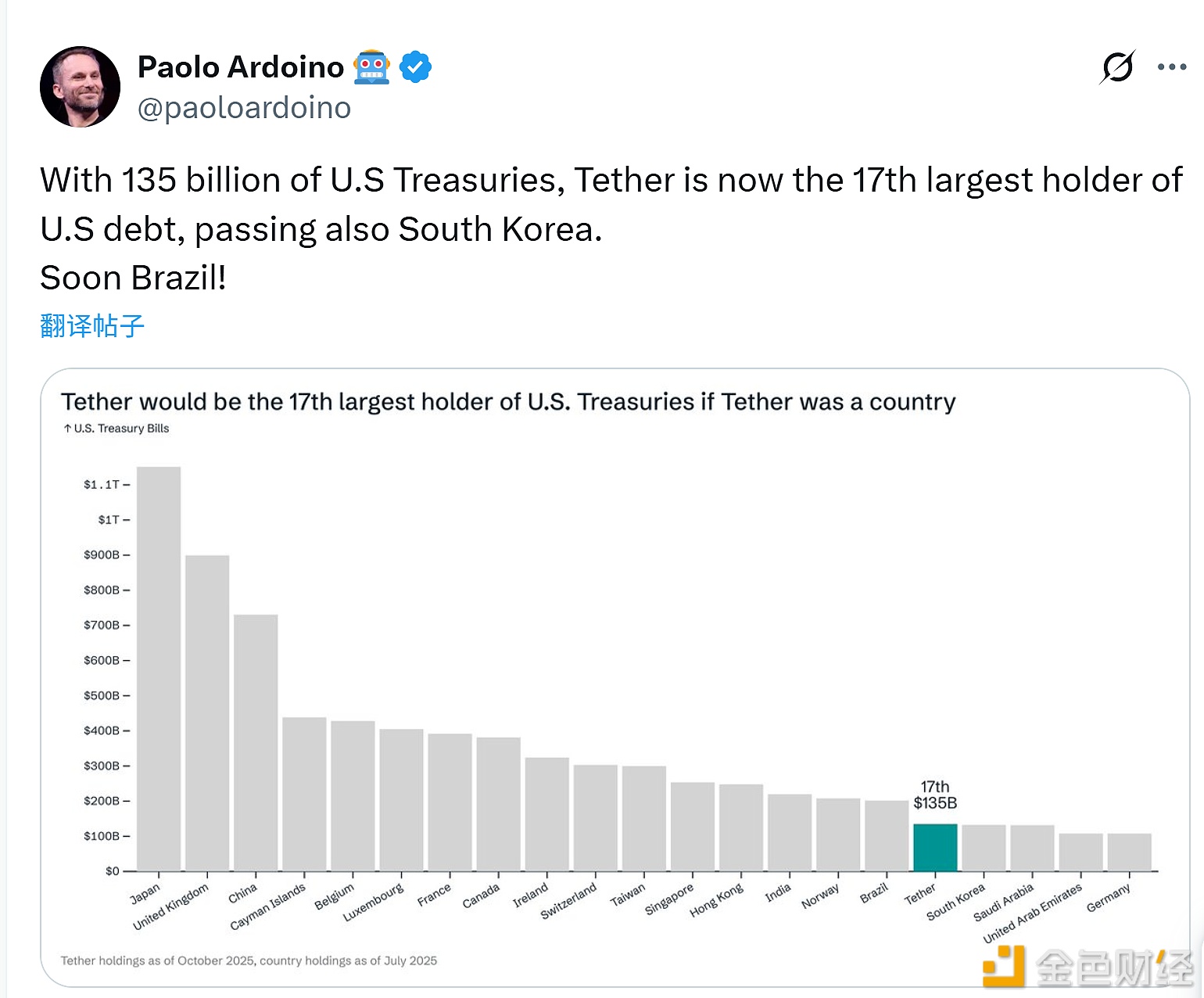Open the @paoloardoino profile page
The height and width of the screenshot is (998, 1204).
click(243, 107)
